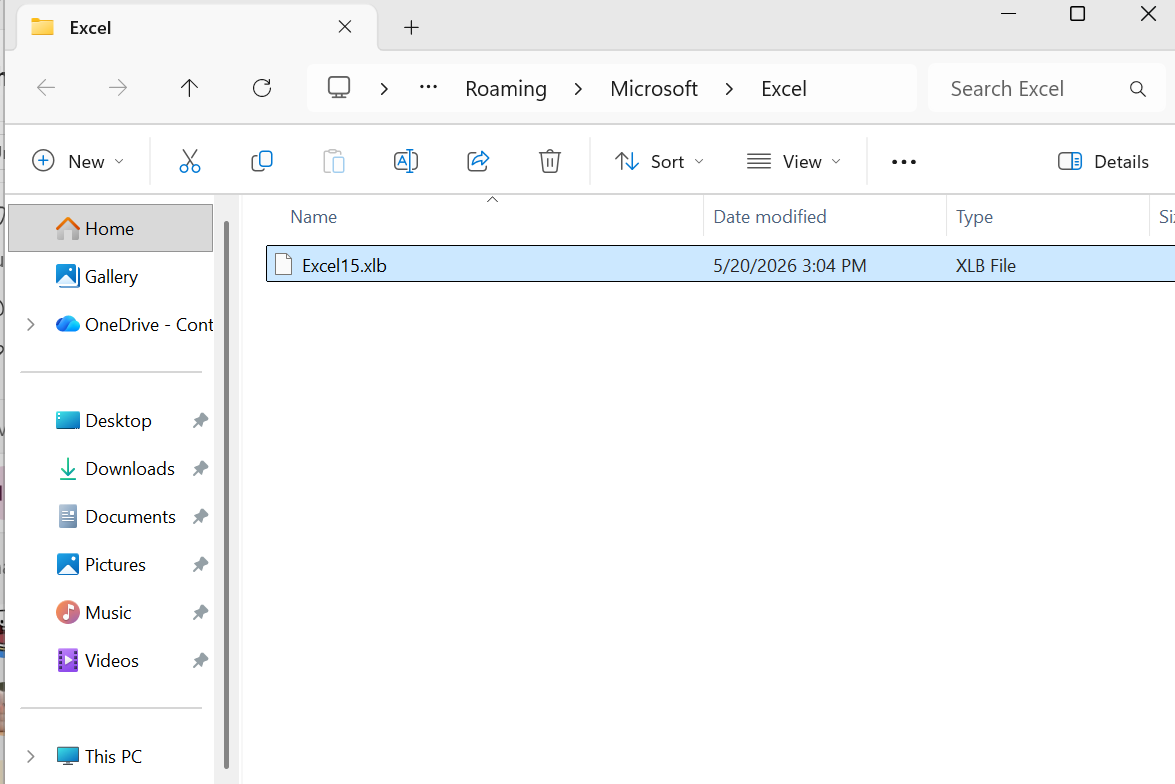Maximize the File Explorer window
Viewport: 1175px width, 784px height.
(x=1078, y=13)
